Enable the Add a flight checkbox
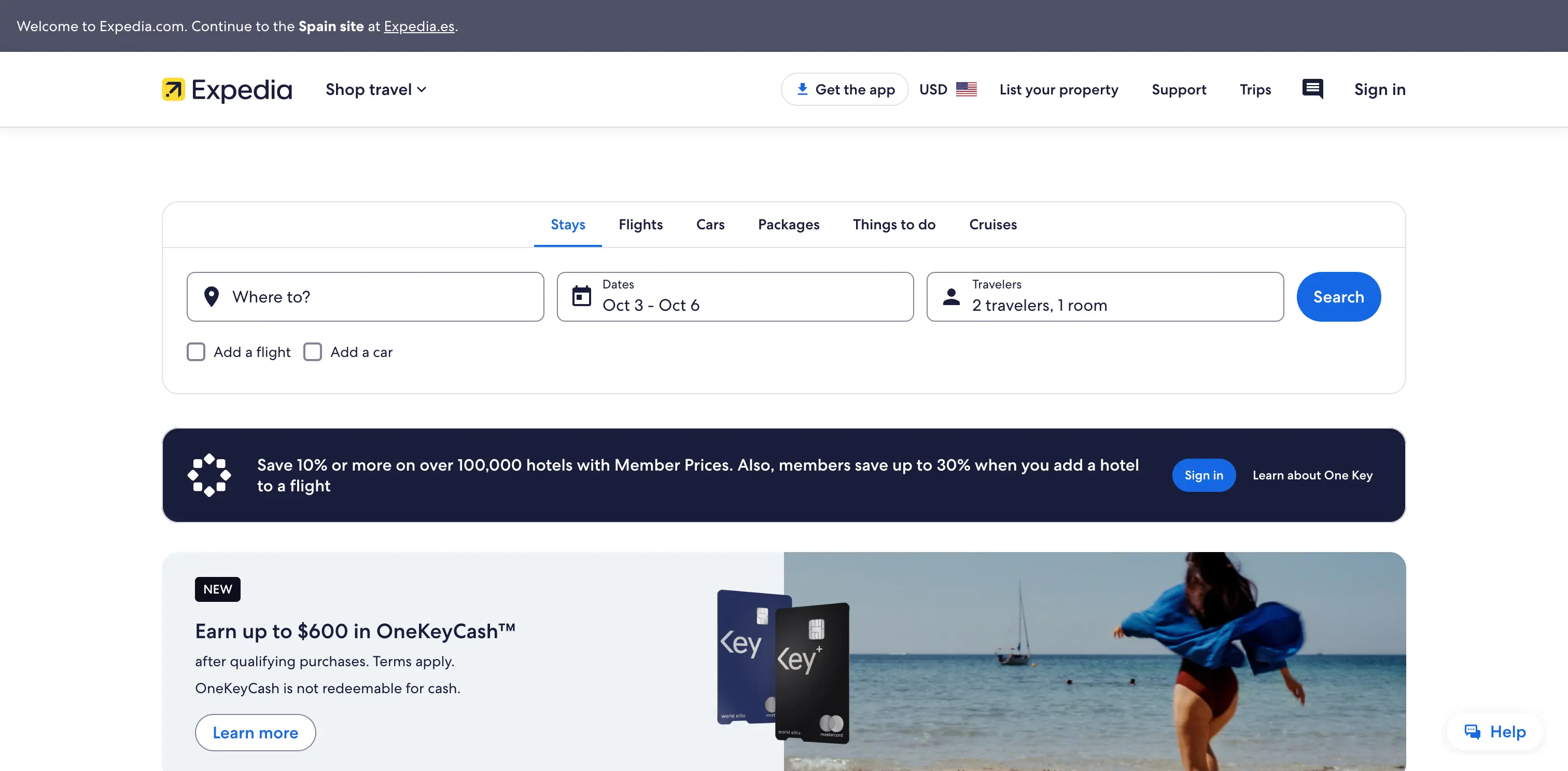The height and width of the screenshot is (771, 1568). tap(196, 352)
